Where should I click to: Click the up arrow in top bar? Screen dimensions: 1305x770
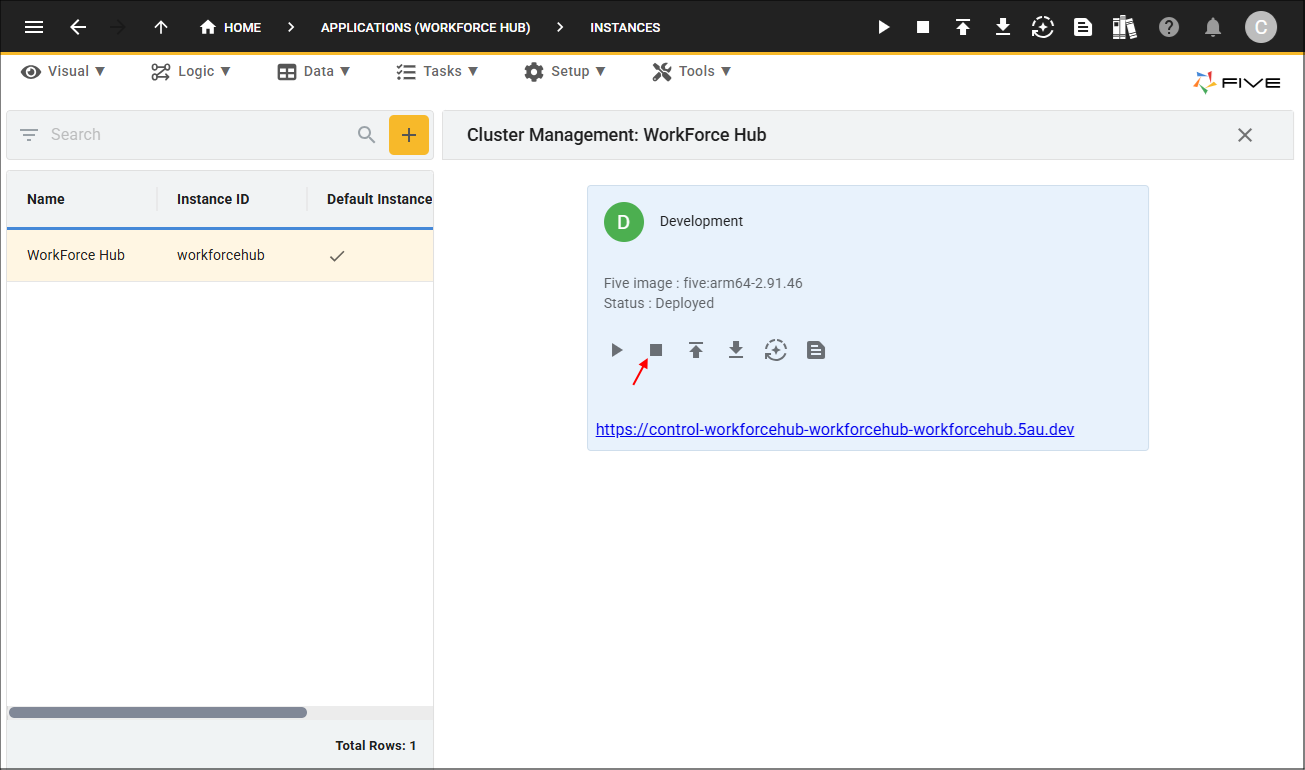161,28
